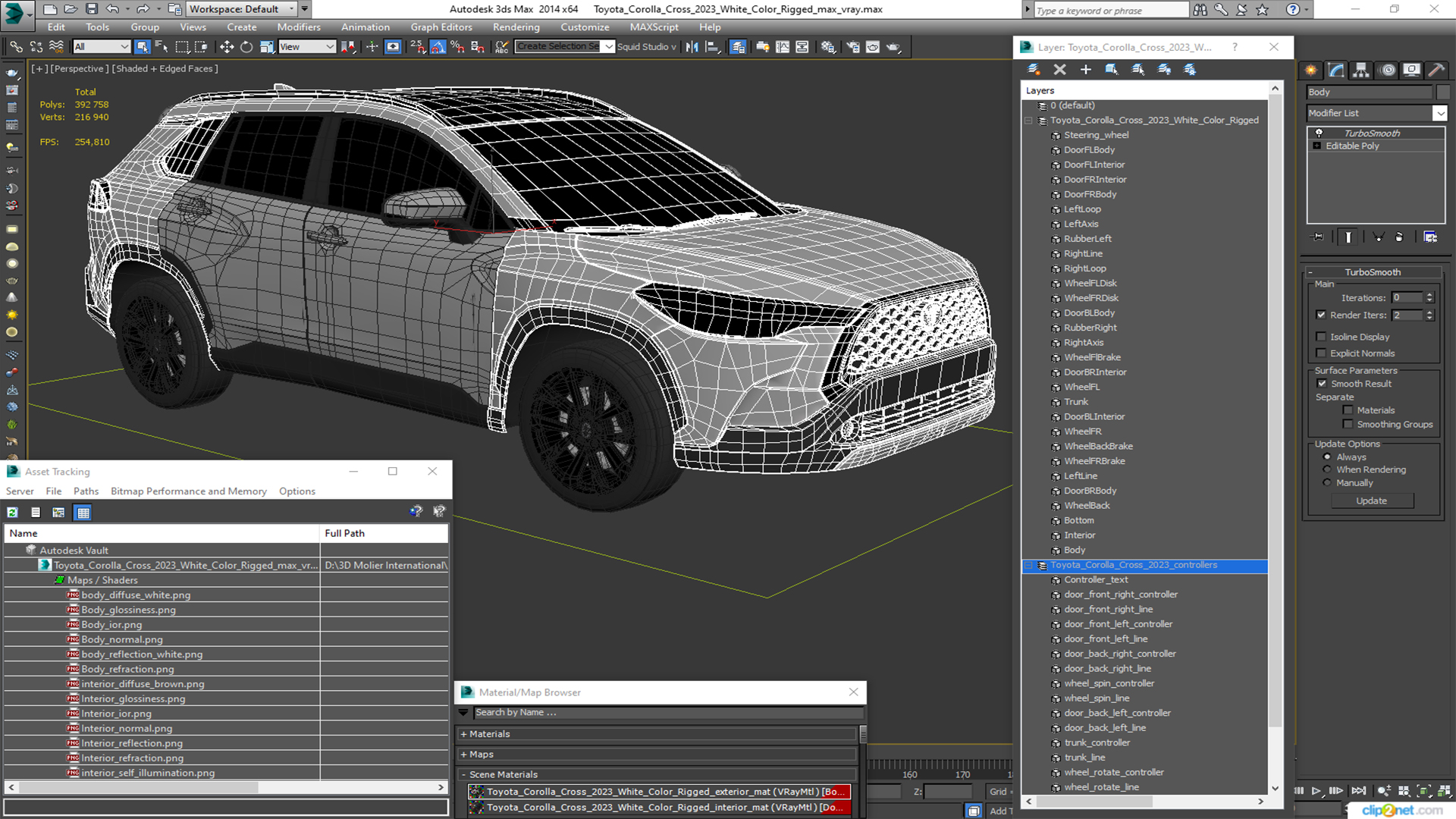Click Create New Layer icon in Layer dialog

[x=1034, y=70]
